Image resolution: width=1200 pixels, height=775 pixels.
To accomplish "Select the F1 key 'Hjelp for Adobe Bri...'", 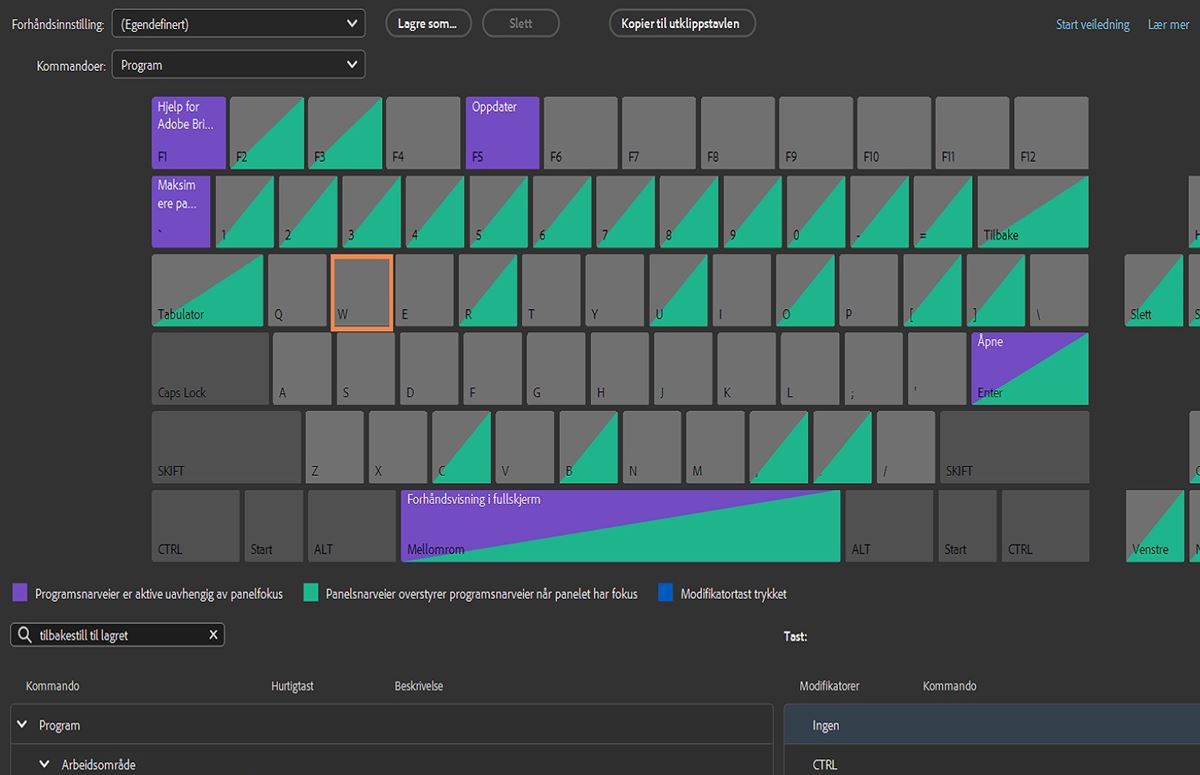I will (x=189, y=133).
